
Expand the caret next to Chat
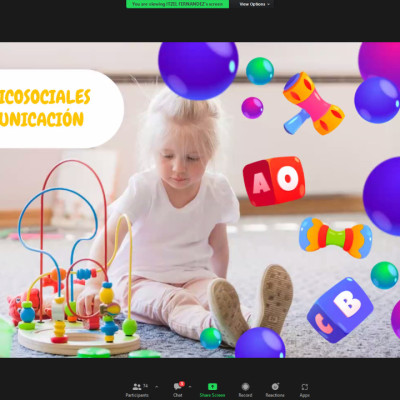[190, 387]
